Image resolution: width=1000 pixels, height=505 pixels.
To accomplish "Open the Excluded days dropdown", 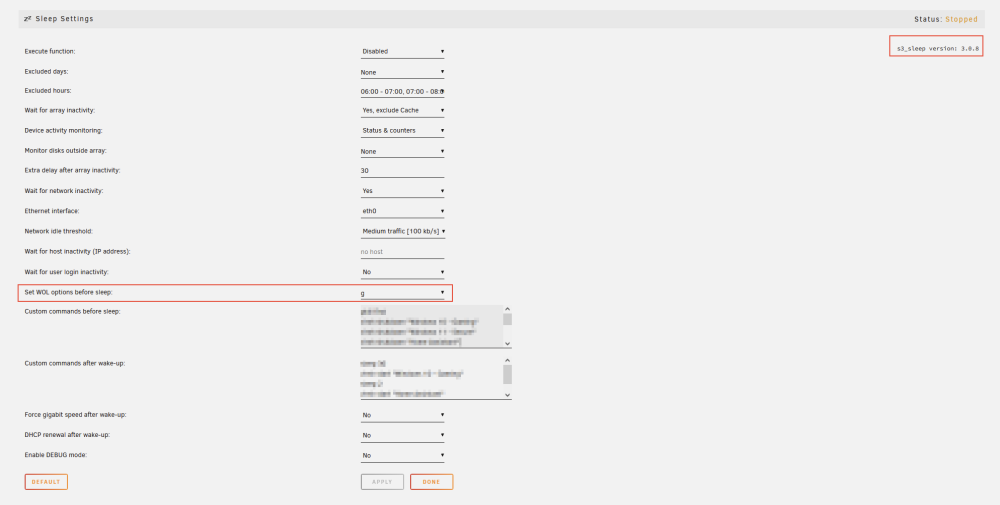I will coord(402,72).
